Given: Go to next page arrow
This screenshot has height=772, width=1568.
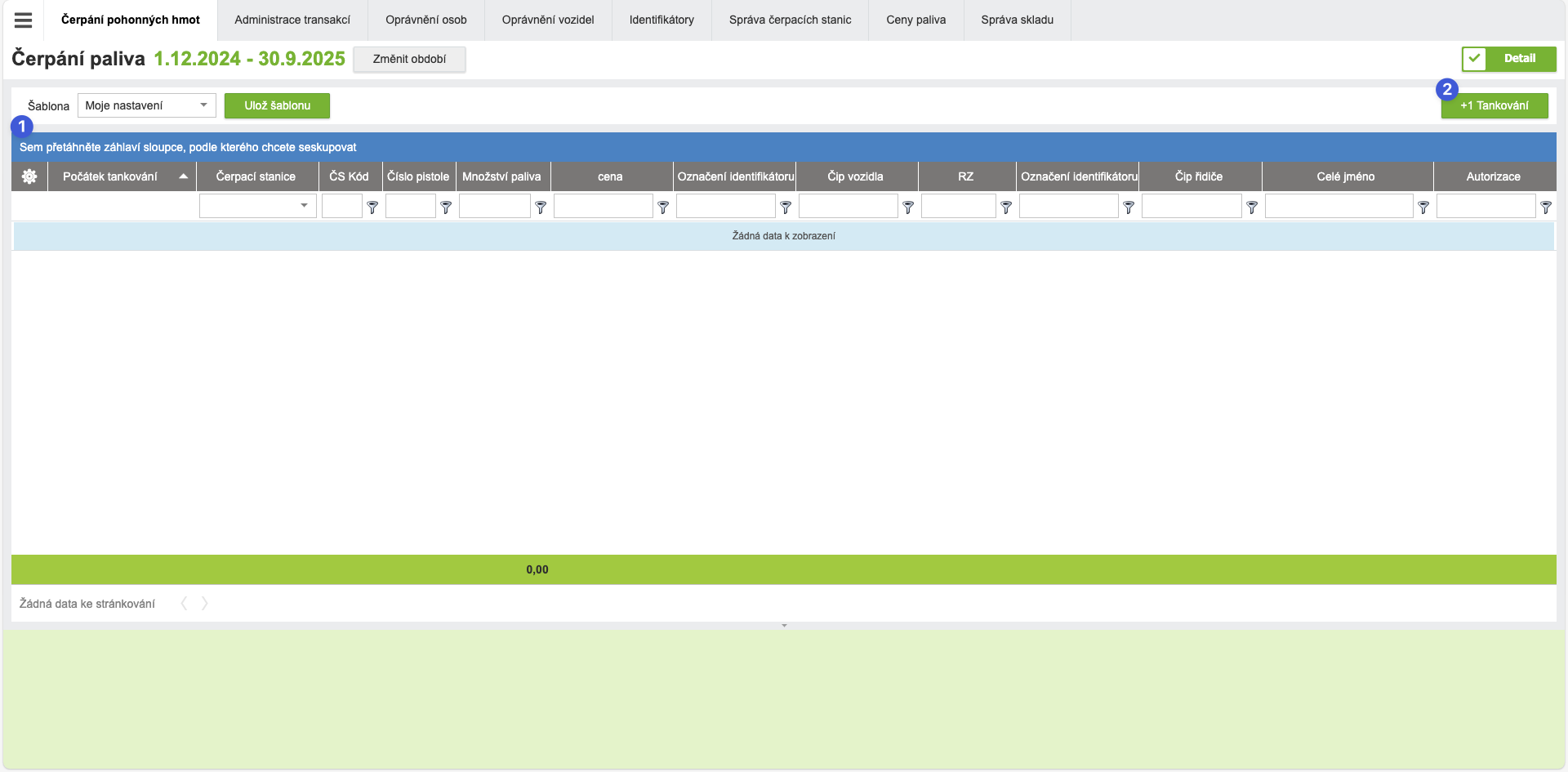Looking at the screenshot, I should [205, 604].
